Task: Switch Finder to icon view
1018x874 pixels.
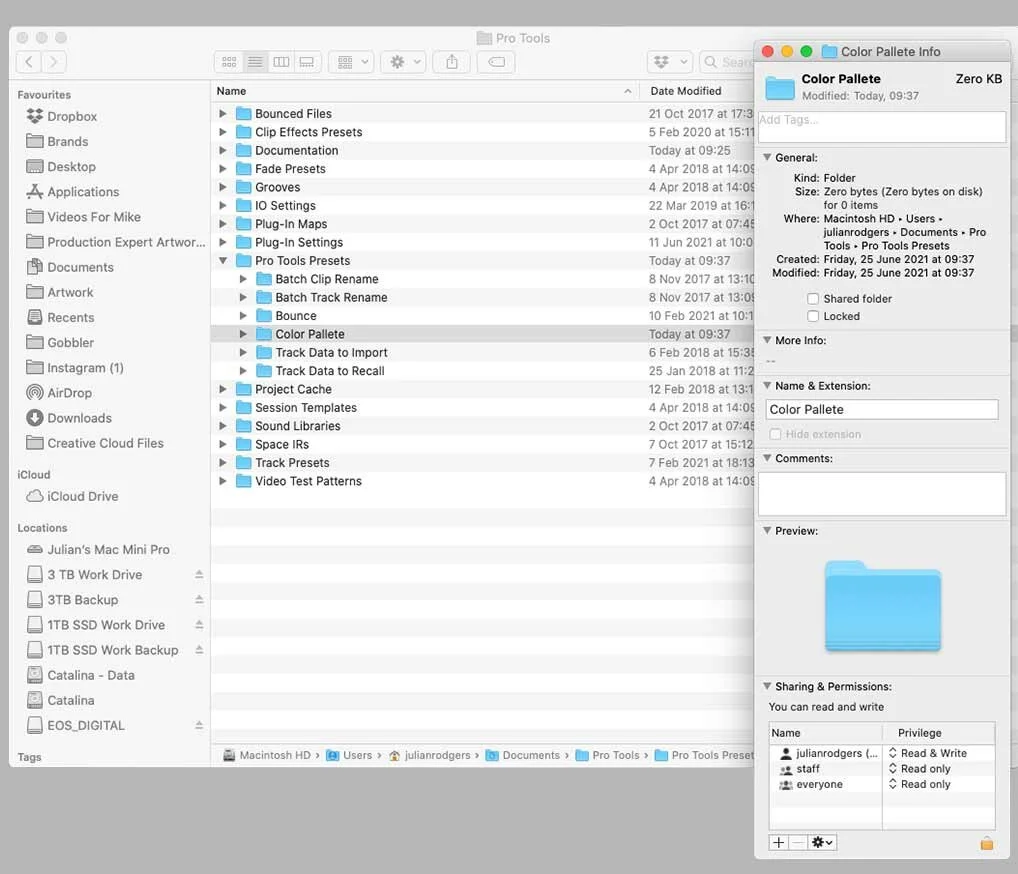Action: click(x=229, y=62)
